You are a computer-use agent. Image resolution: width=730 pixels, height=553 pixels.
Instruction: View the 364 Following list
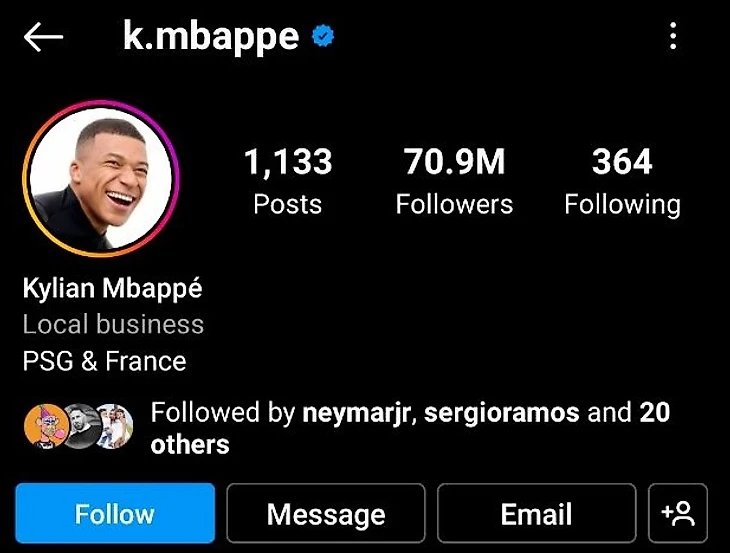tap(622, 181)
